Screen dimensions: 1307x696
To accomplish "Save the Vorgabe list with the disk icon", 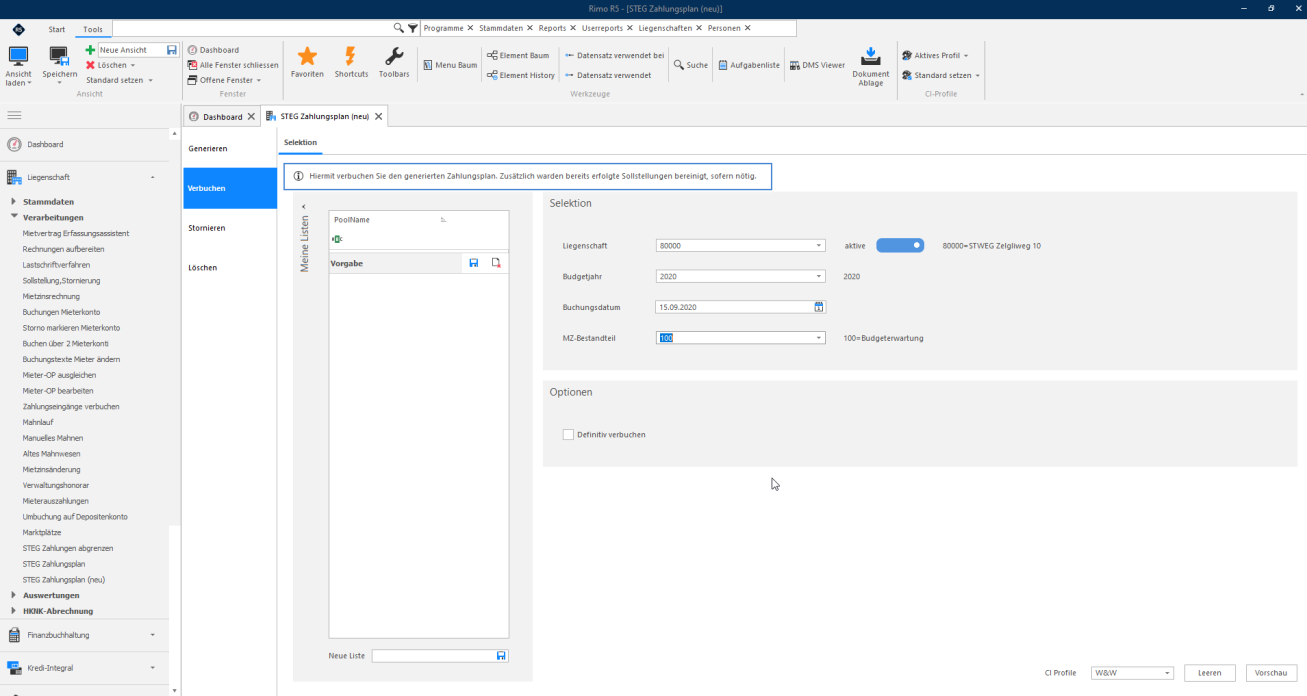I will (x=474, y=263).
